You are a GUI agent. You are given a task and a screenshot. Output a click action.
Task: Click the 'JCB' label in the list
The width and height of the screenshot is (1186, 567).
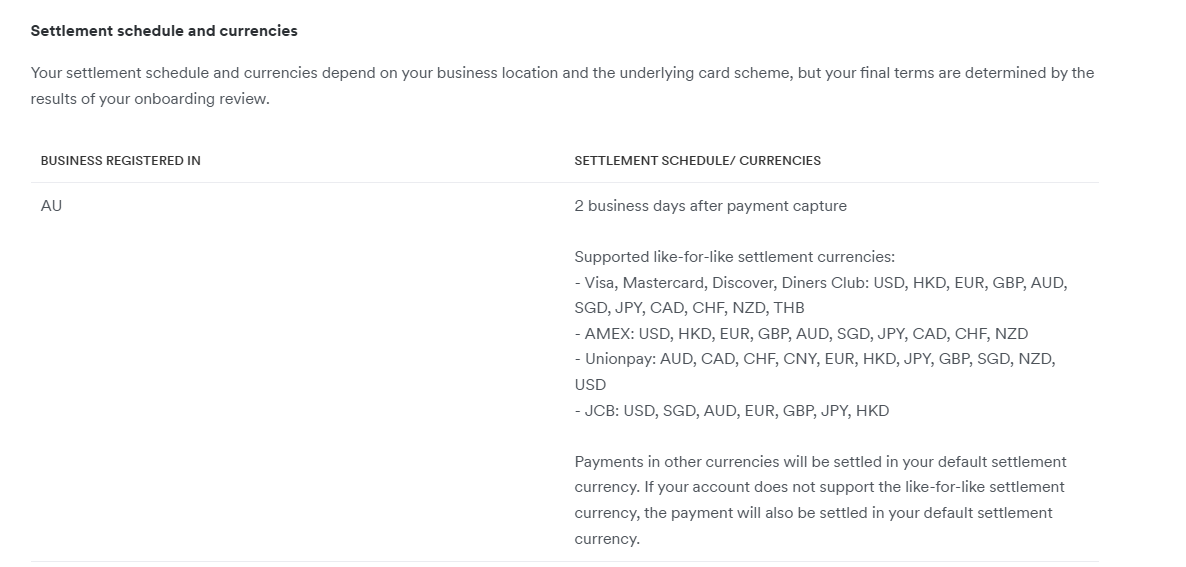pos(598,410)
